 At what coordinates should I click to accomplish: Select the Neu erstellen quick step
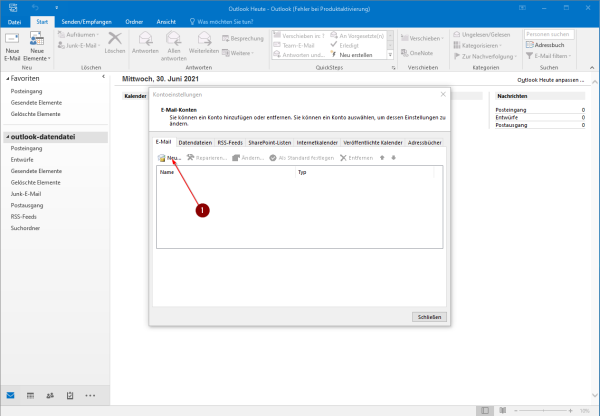coord(351,55)
